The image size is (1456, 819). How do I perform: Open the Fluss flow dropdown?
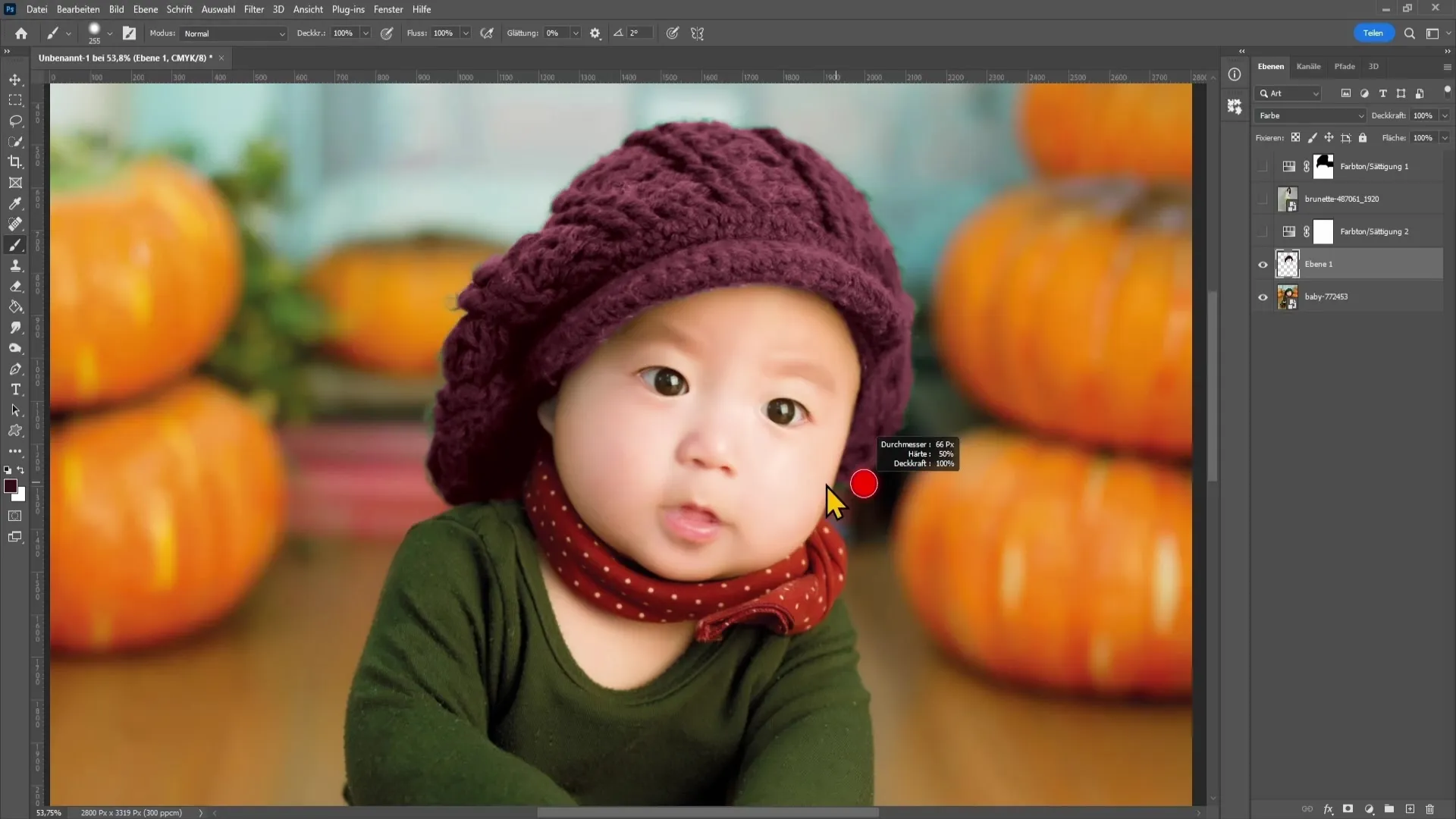click(466, 33)
